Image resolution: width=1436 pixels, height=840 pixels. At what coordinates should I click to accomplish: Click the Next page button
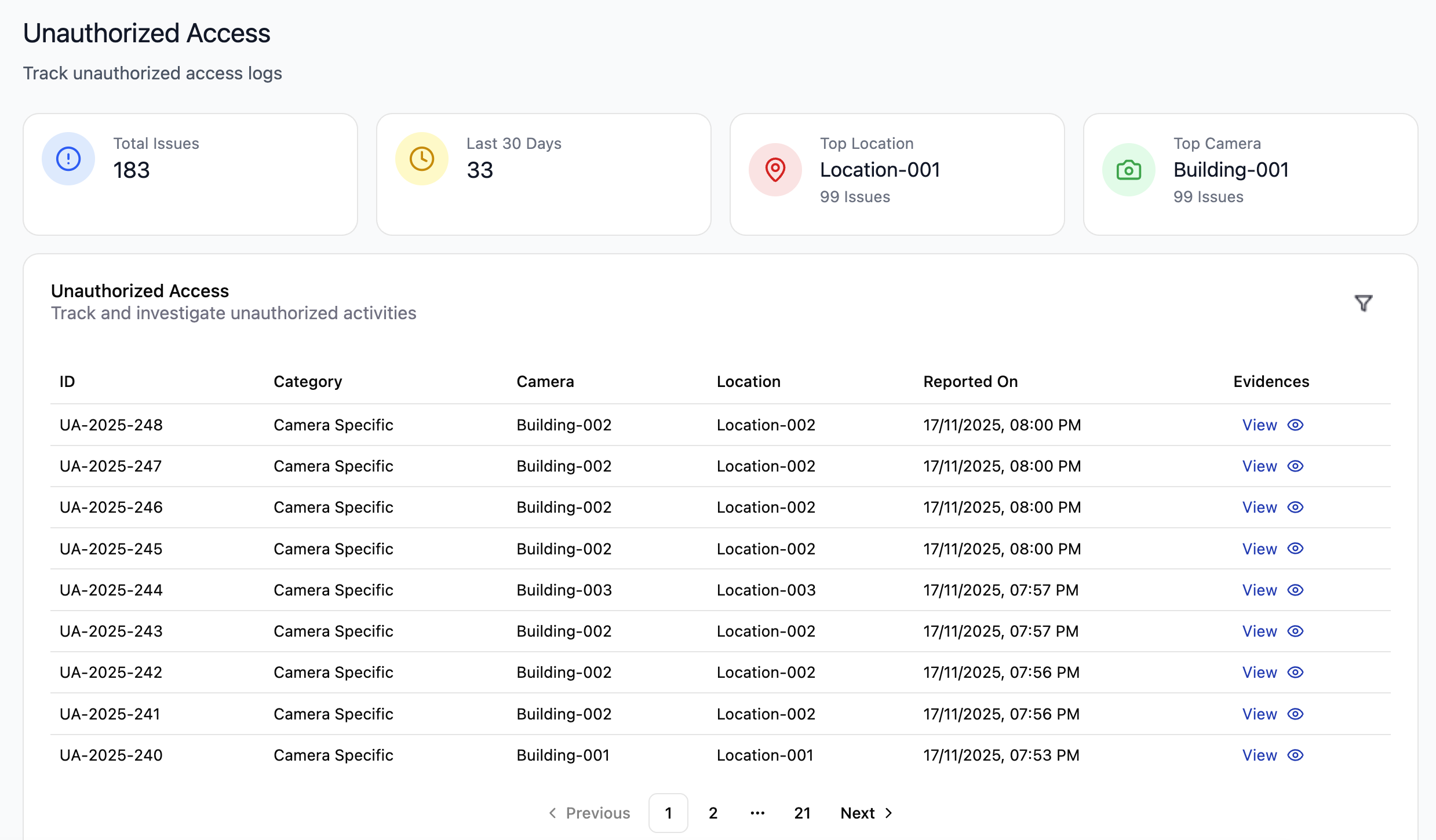point(866,813)
